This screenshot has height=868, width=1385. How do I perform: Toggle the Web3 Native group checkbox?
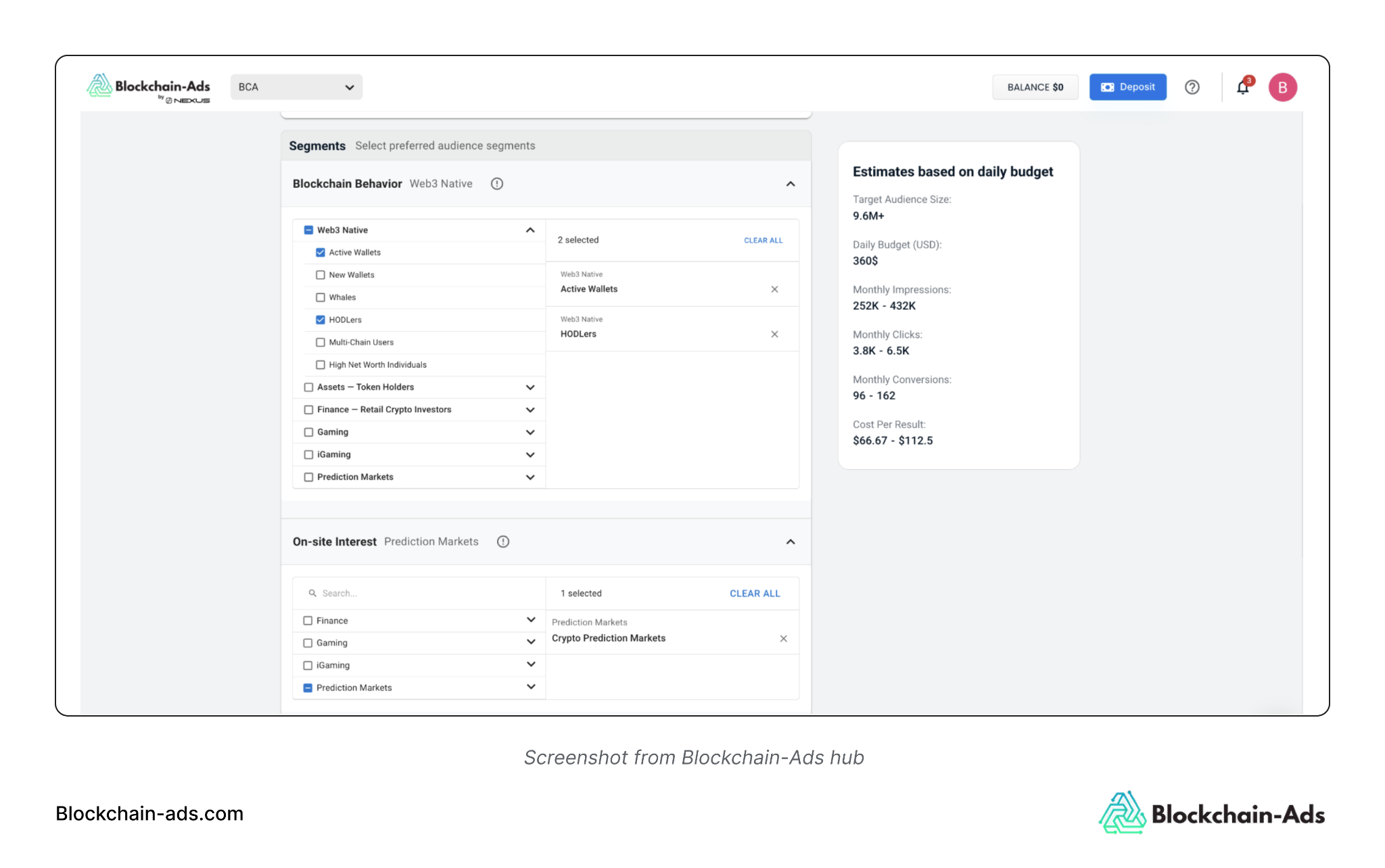[308, 230]
